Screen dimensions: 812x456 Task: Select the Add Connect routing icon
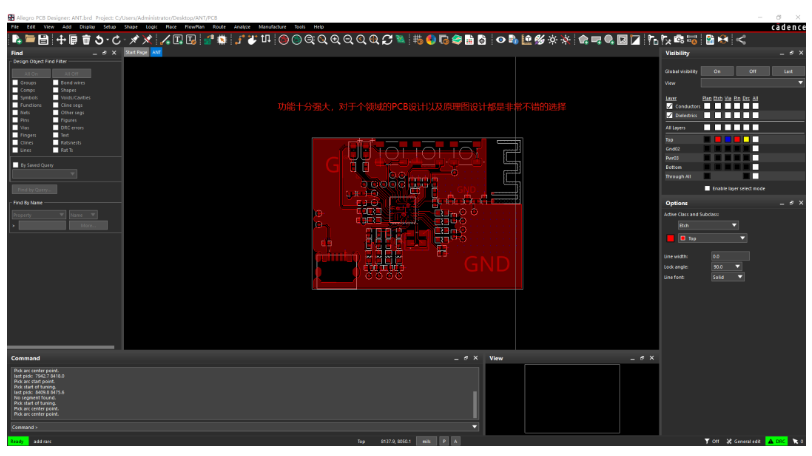click(239, 40)
